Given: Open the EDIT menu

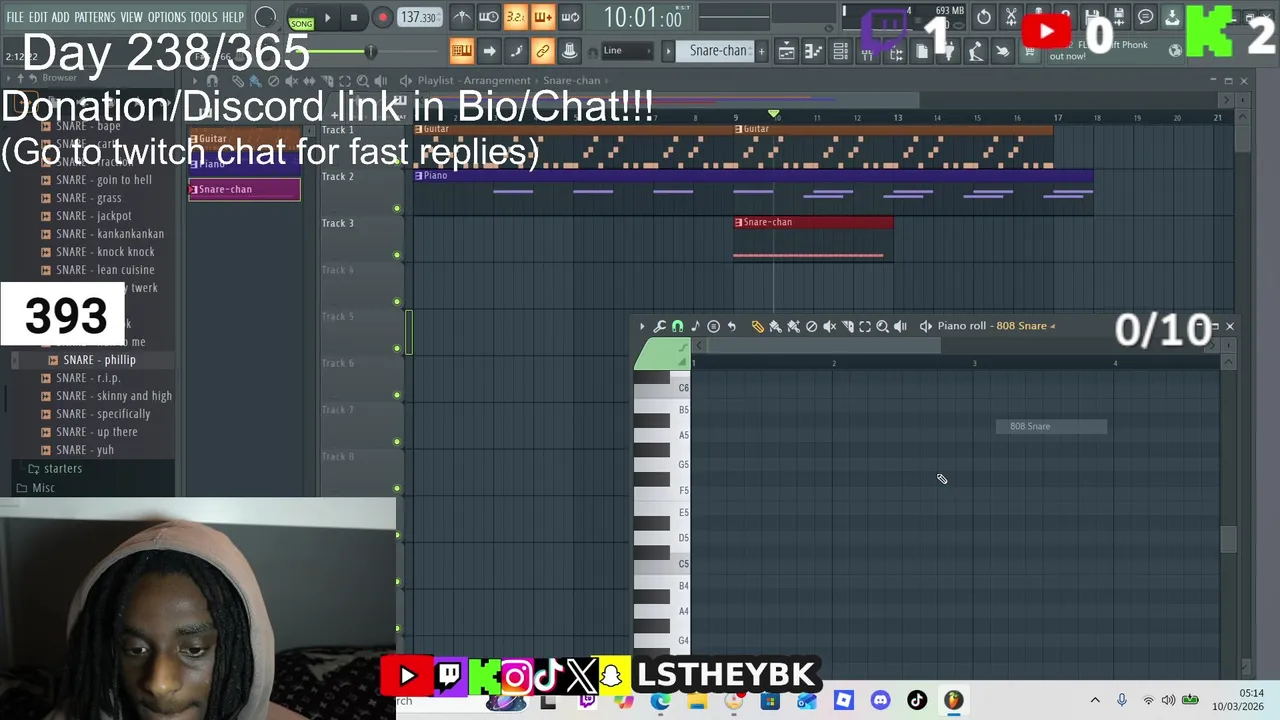Looking at the screenshot, I should [38, 18].
